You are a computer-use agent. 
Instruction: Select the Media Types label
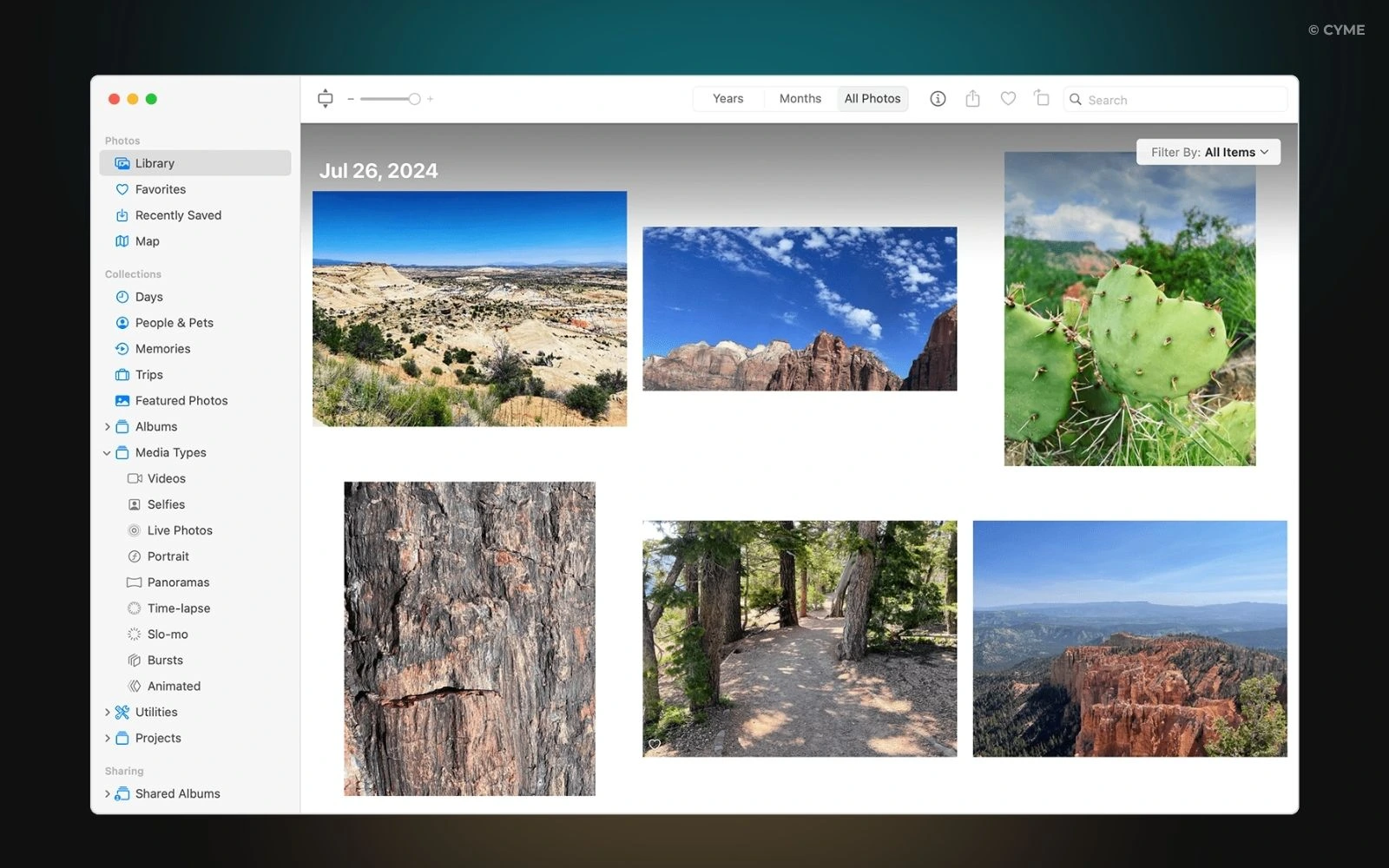coord(171,453)
